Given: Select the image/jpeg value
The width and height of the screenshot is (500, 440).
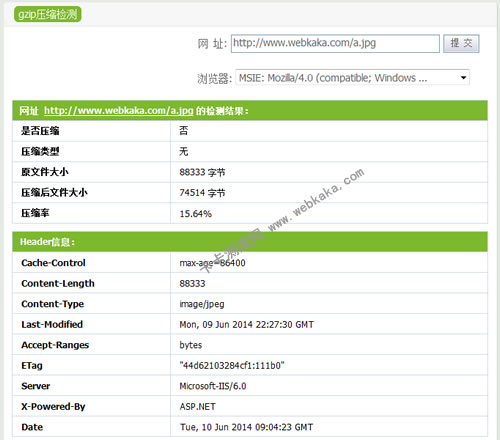Looking at the screenshot, I should tap(202, 304).
